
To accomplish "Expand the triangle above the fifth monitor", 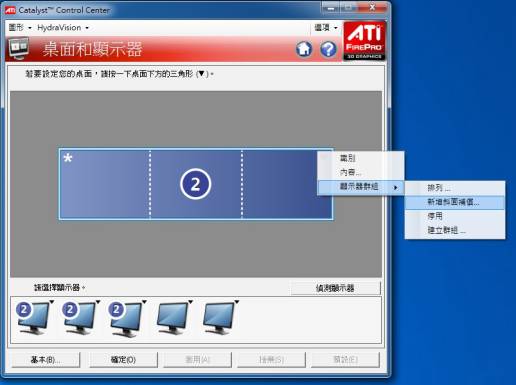I will point(237,302).
